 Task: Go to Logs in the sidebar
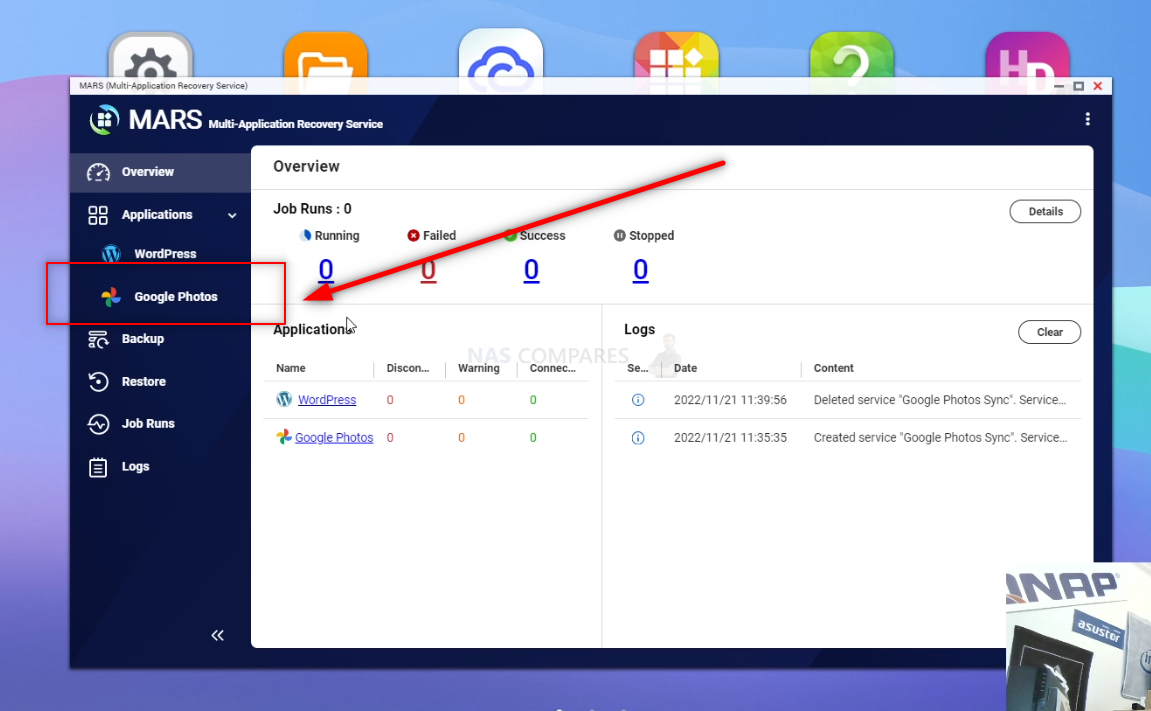135,466
